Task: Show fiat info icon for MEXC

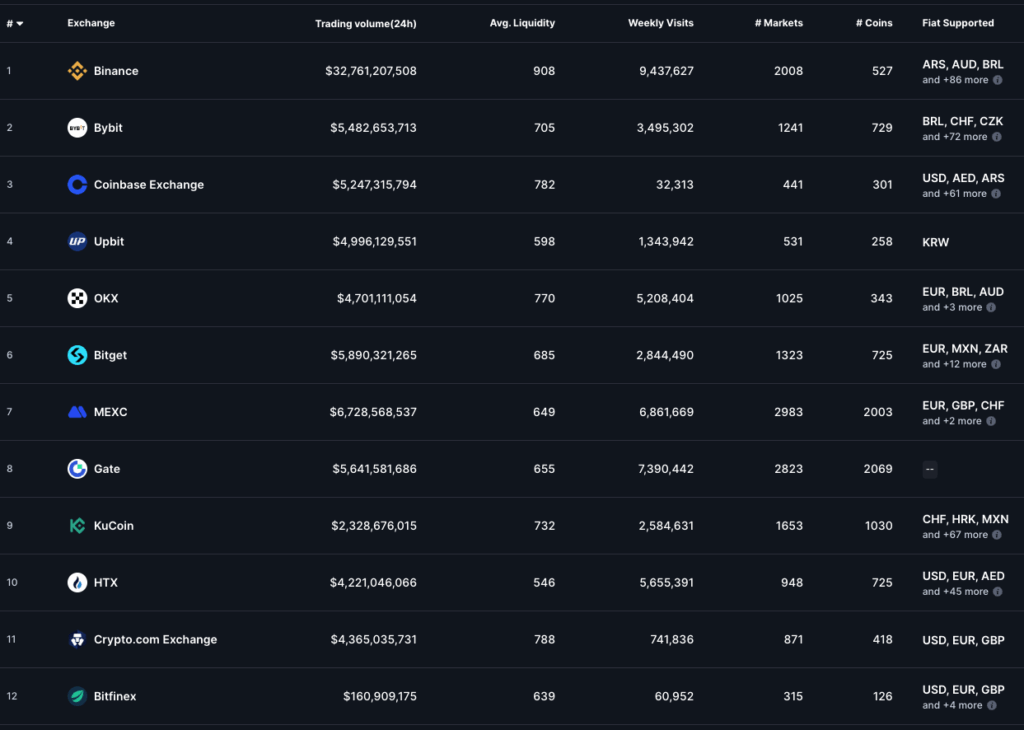Action: pos(991,421)
